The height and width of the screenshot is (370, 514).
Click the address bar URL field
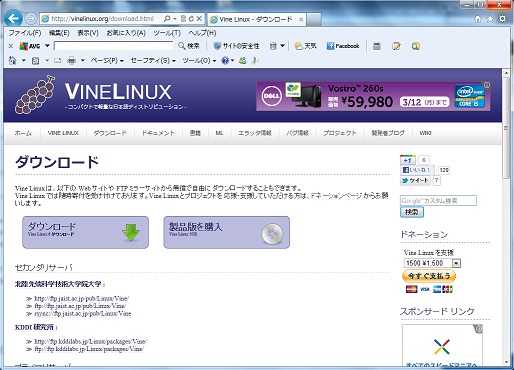(x=103, y=19)
